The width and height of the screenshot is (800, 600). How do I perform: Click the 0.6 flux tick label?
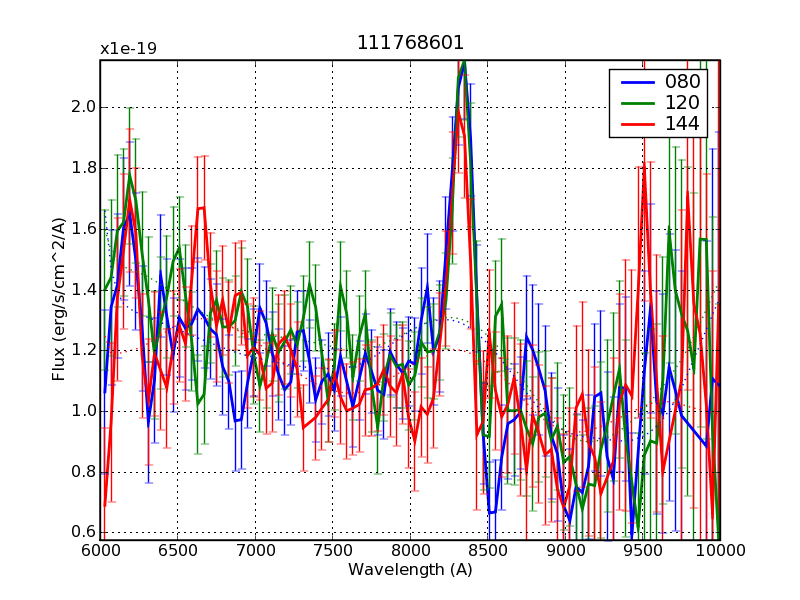coord(82,532)
